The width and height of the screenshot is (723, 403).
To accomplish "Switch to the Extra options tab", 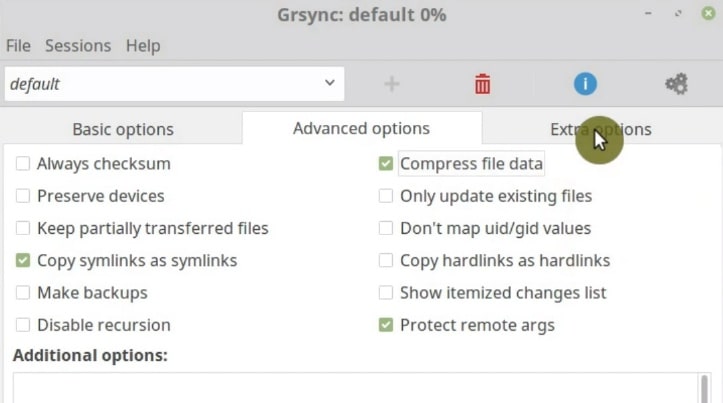I will [601, 129].
